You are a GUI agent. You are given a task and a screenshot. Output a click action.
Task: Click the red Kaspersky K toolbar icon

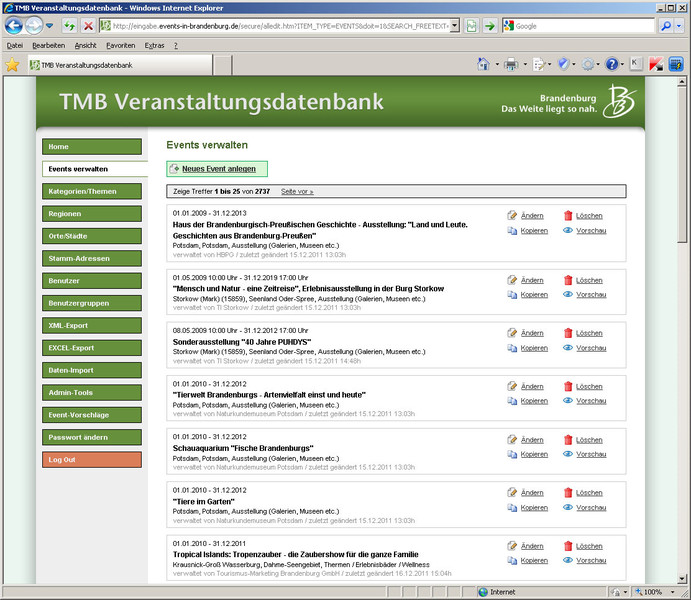point(656,64)
